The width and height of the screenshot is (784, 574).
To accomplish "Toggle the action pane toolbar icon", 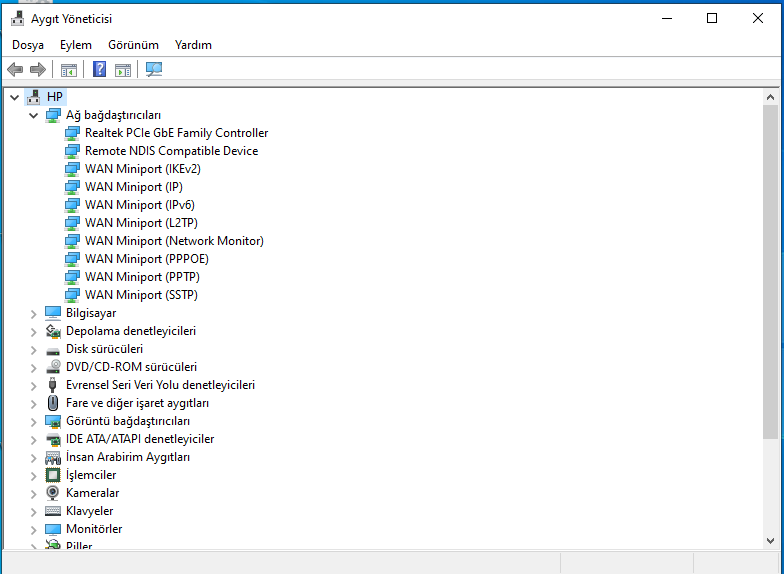I will (x=123, y=70).
